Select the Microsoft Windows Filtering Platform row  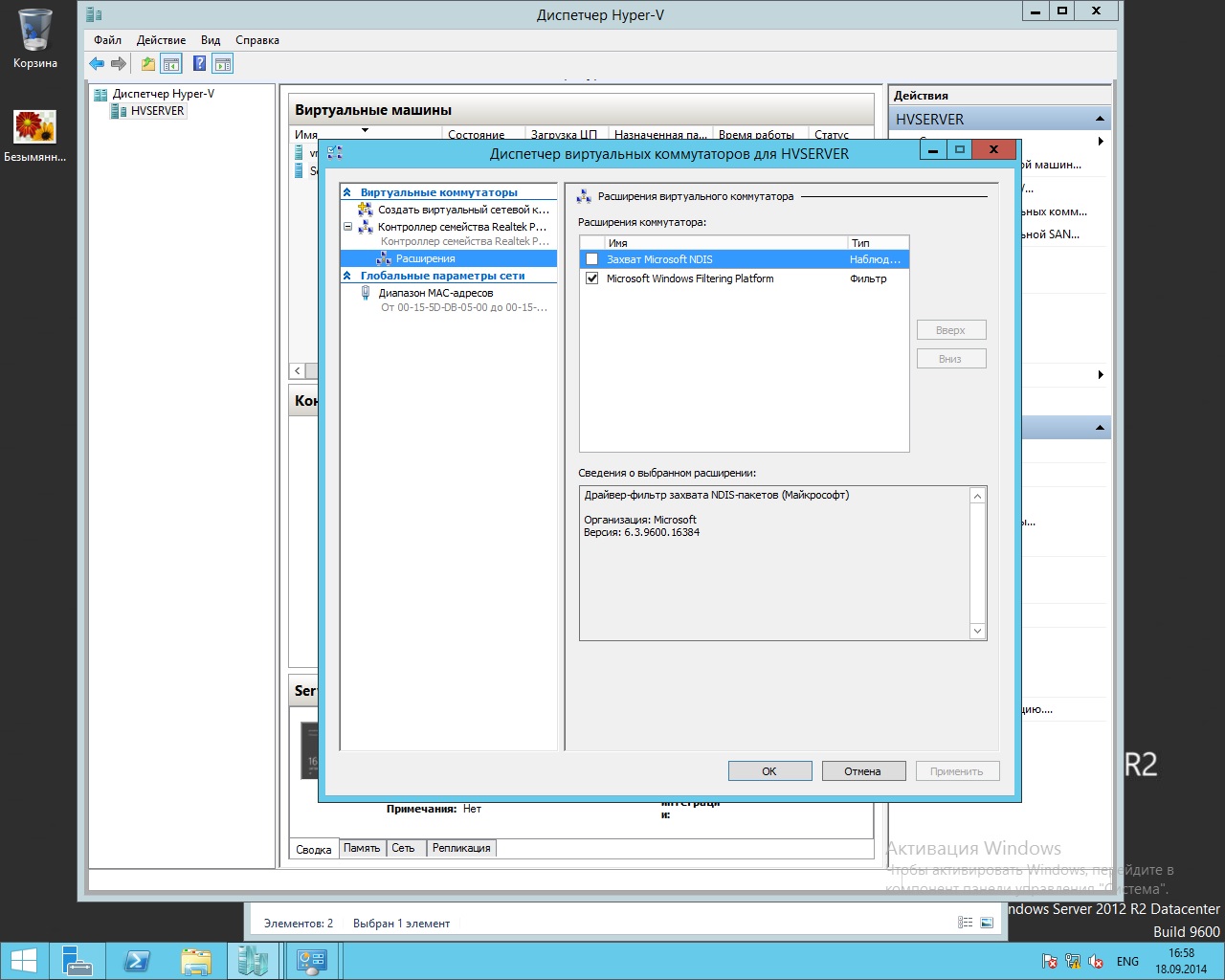744,278
